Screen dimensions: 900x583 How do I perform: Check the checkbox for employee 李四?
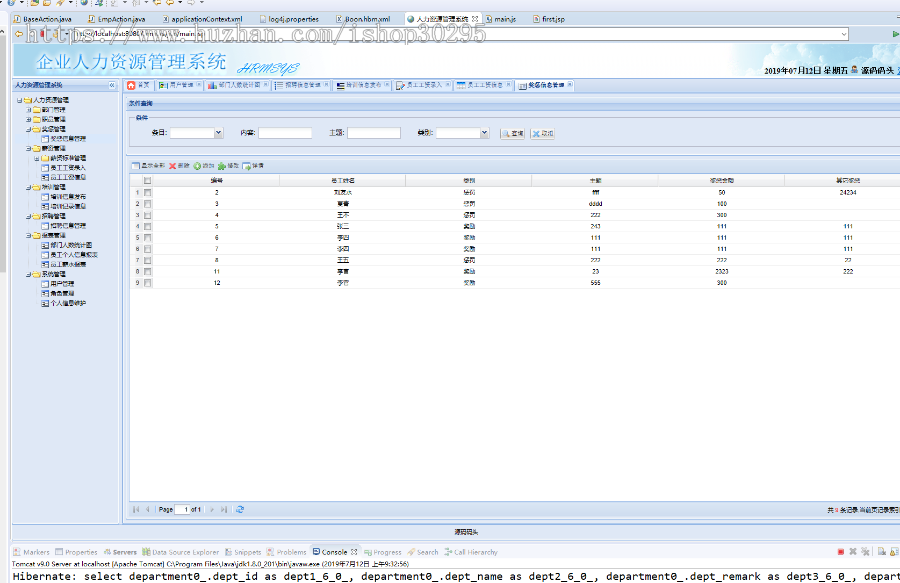pos(148,238)
